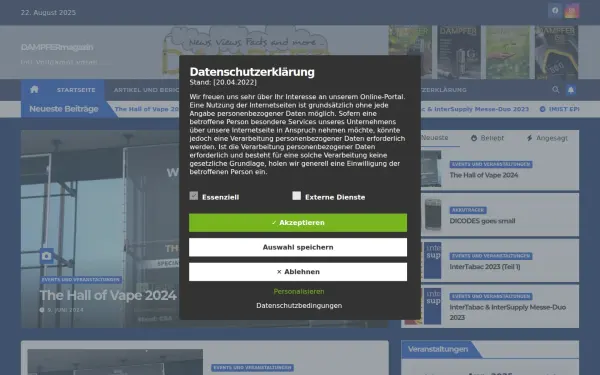Click the green Akzeptieren button

[298, 223]
